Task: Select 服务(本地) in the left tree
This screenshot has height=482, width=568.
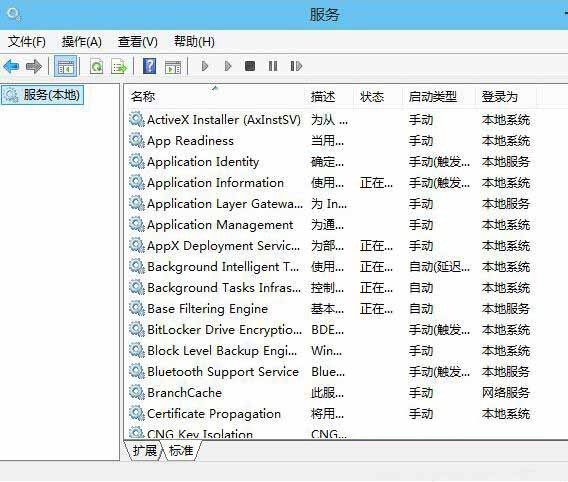Action: (43, 95)
